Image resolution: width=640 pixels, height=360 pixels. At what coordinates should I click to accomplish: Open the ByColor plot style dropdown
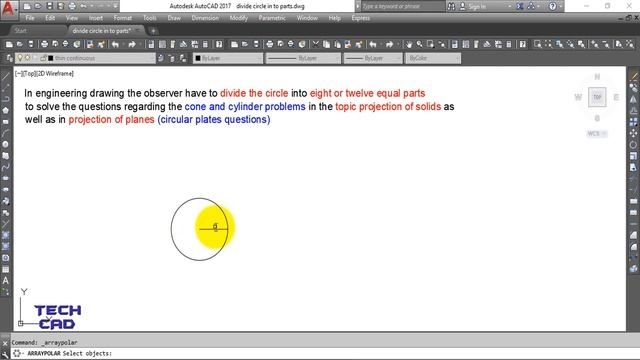433,58
